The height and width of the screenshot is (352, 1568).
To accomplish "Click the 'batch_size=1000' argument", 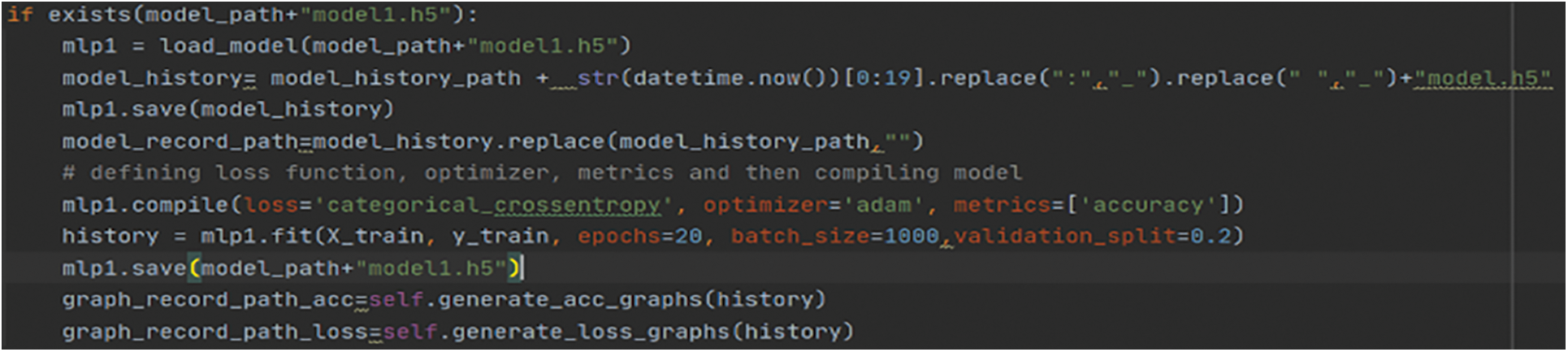I will coord(834,237).
